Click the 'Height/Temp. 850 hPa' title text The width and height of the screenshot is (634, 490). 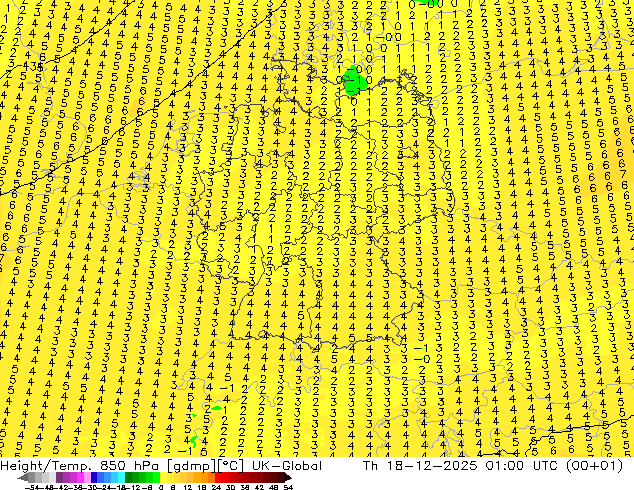tap(80, 466)
